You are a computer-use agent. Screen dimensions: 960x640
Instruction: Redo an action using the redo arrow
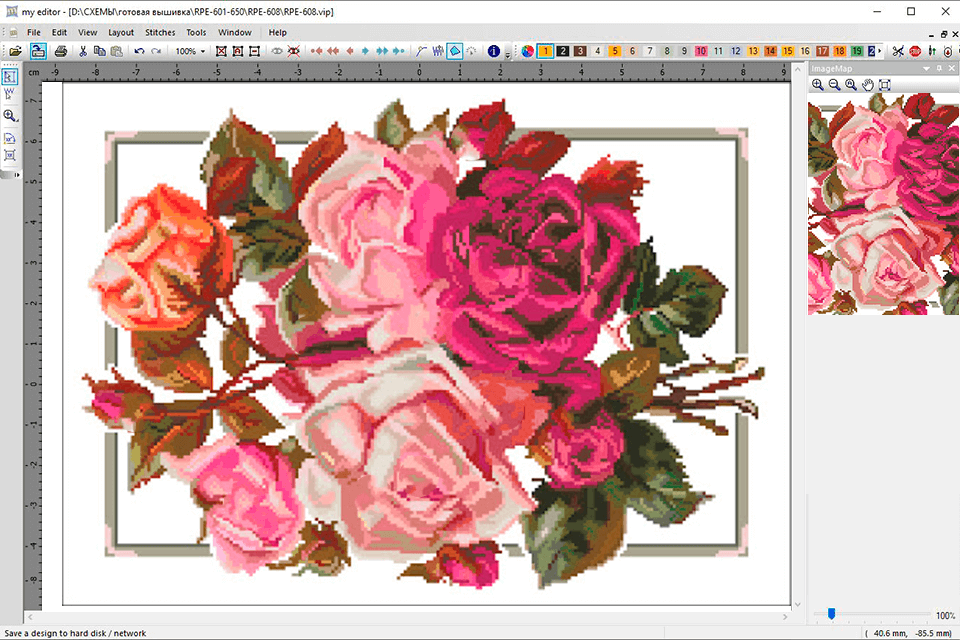click(x=157, y=51)
